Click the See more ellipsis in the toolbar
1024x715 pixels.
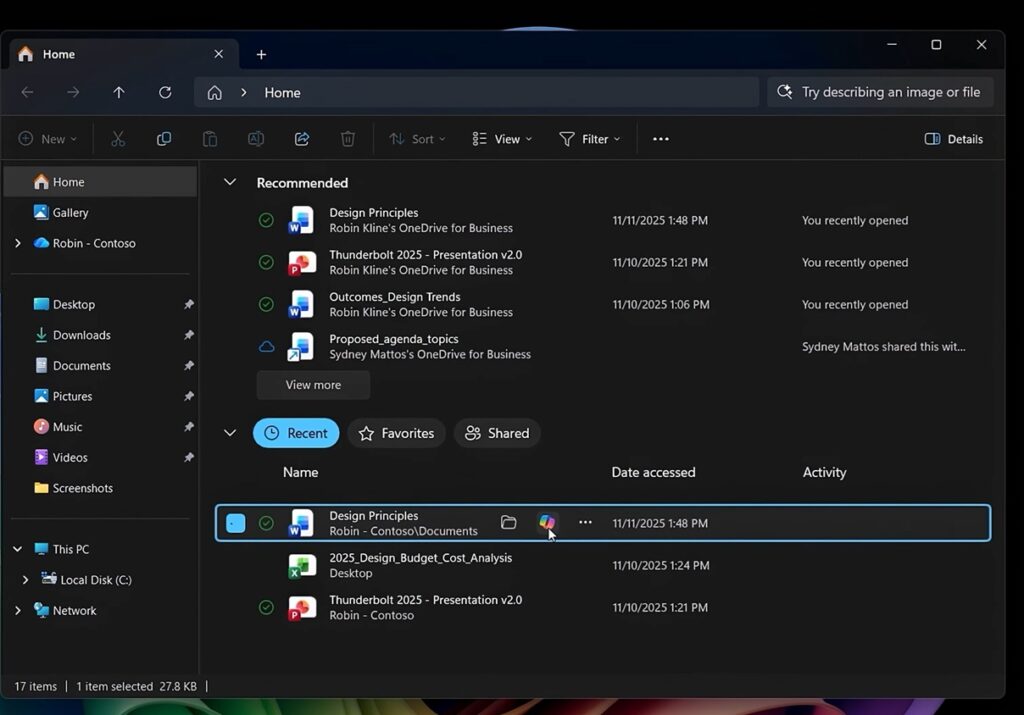(660, 138)
